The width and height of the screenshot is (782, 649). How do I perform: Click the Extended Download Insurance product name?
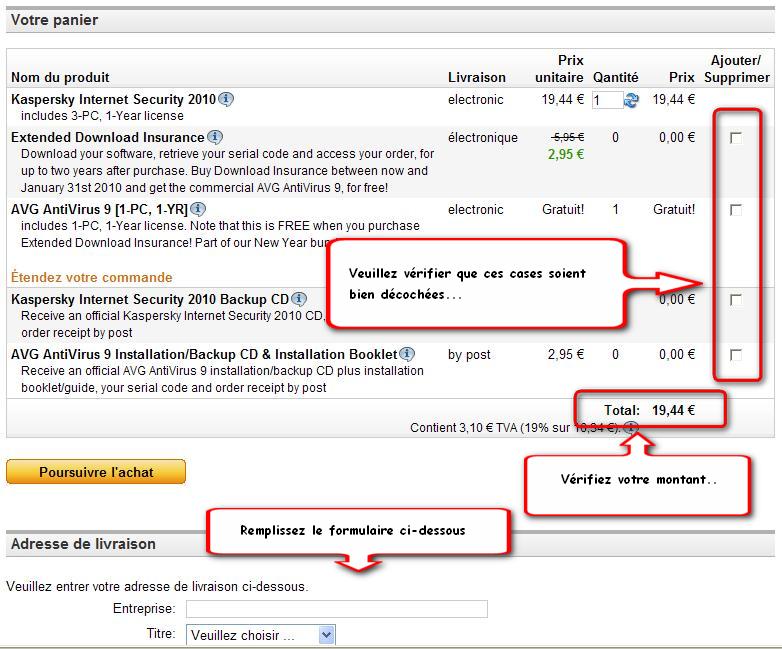pos(108,137)
